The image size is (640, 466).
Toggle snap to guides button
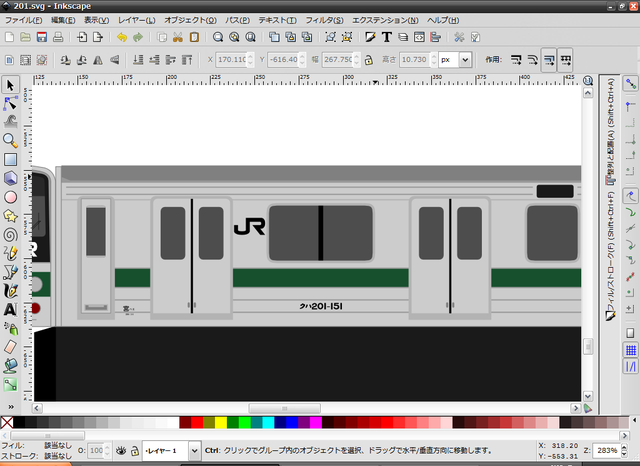(x=631, y=366)
